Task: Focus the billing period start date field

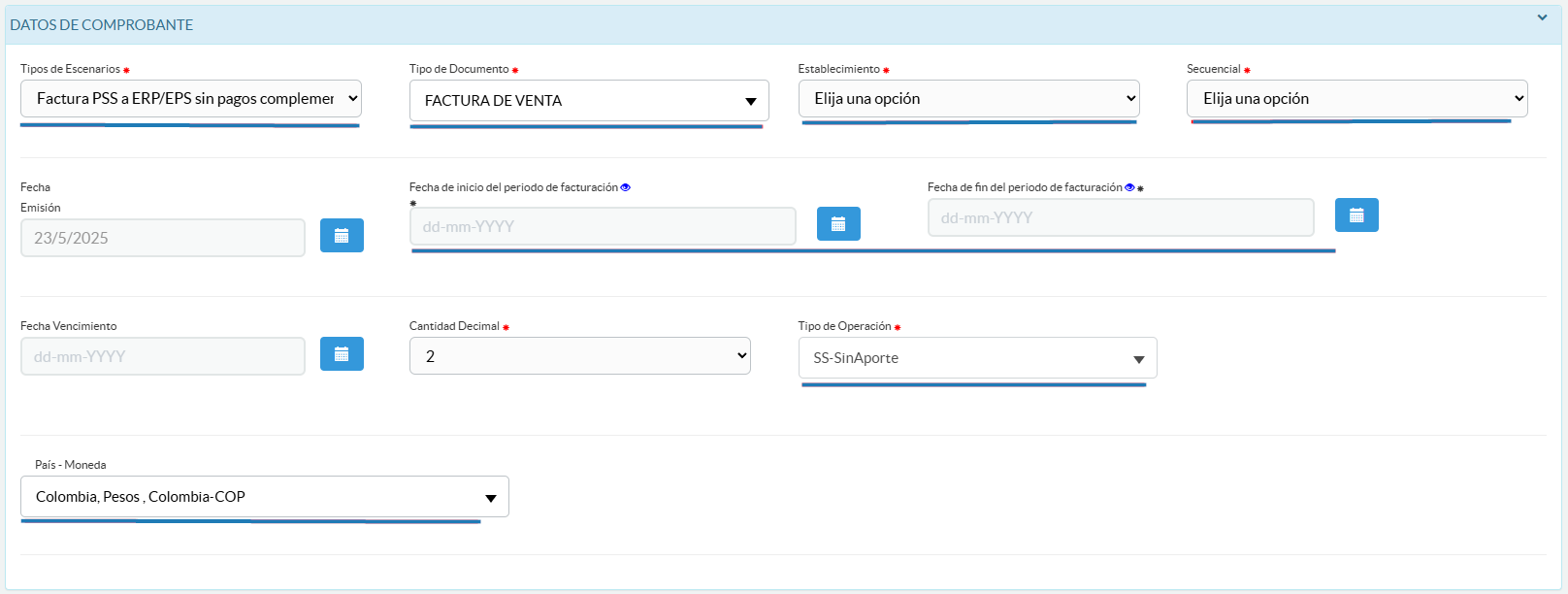Action: click(603, 226)
